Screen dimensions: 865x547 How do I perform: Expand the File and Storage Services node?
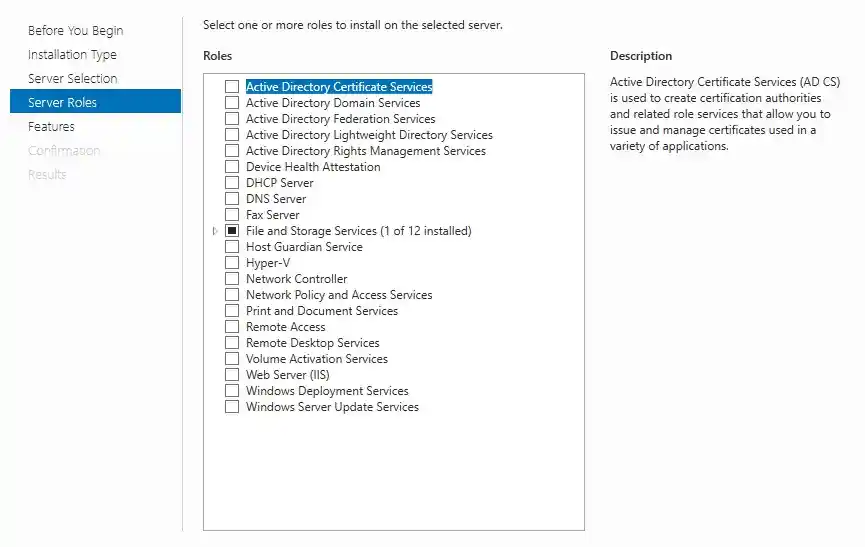pos(215,231)
